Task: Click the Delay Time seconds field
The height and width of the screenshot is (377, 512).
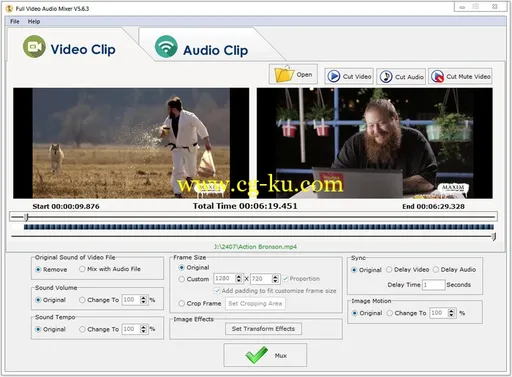Action: tap(433, 285)
